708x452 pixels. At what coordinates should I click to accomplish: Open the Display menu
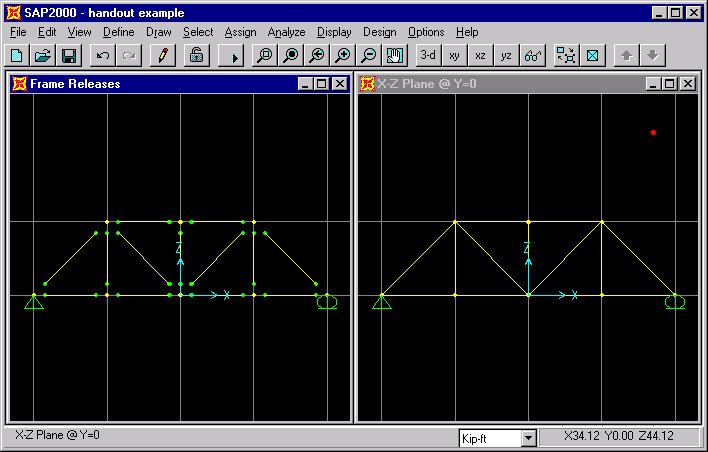334,32
